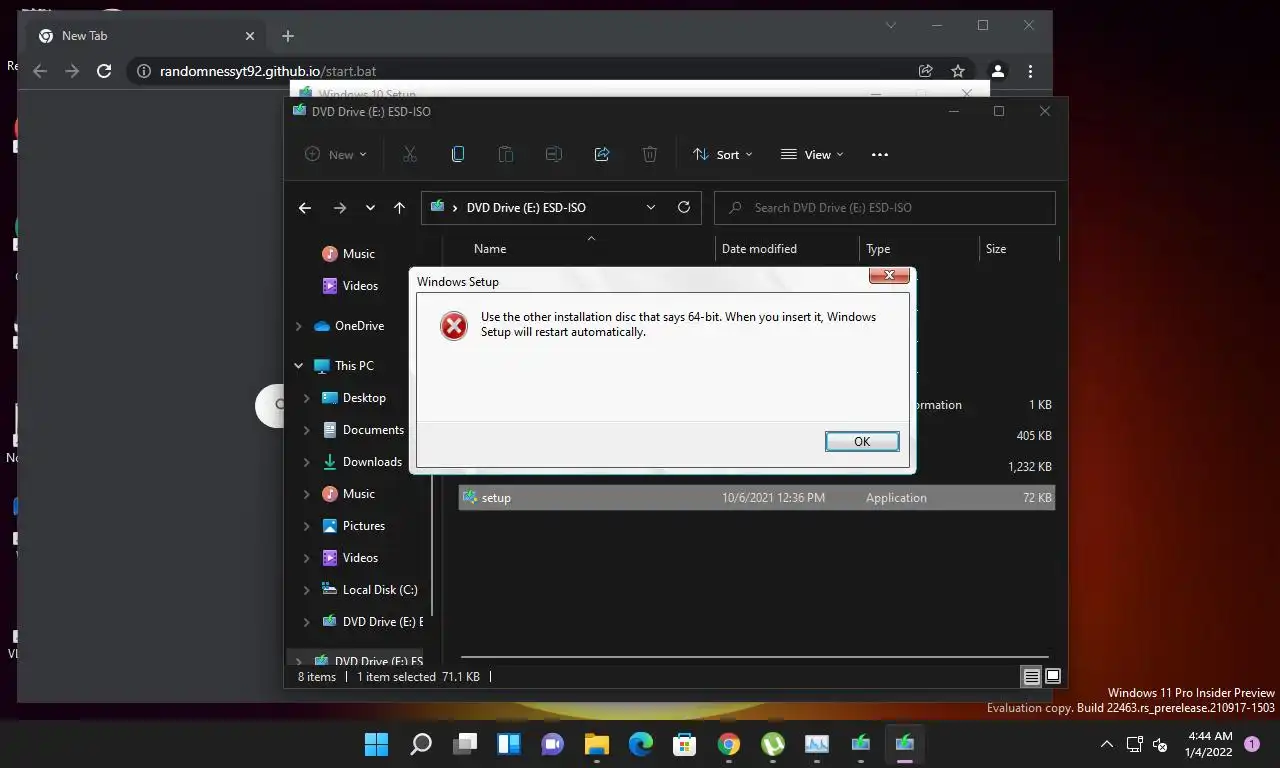1280x768 pixels.
Task: Go back in File Explorer
Action: [305, 208]
